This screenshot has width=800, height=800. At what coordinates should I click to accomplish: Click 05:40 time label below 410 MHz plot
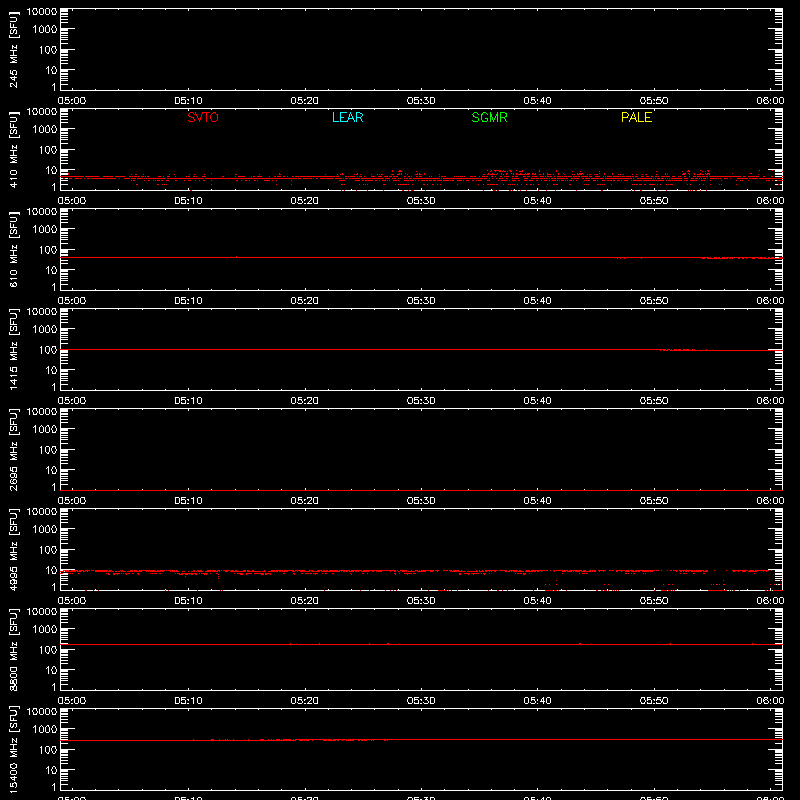[537, 201]
